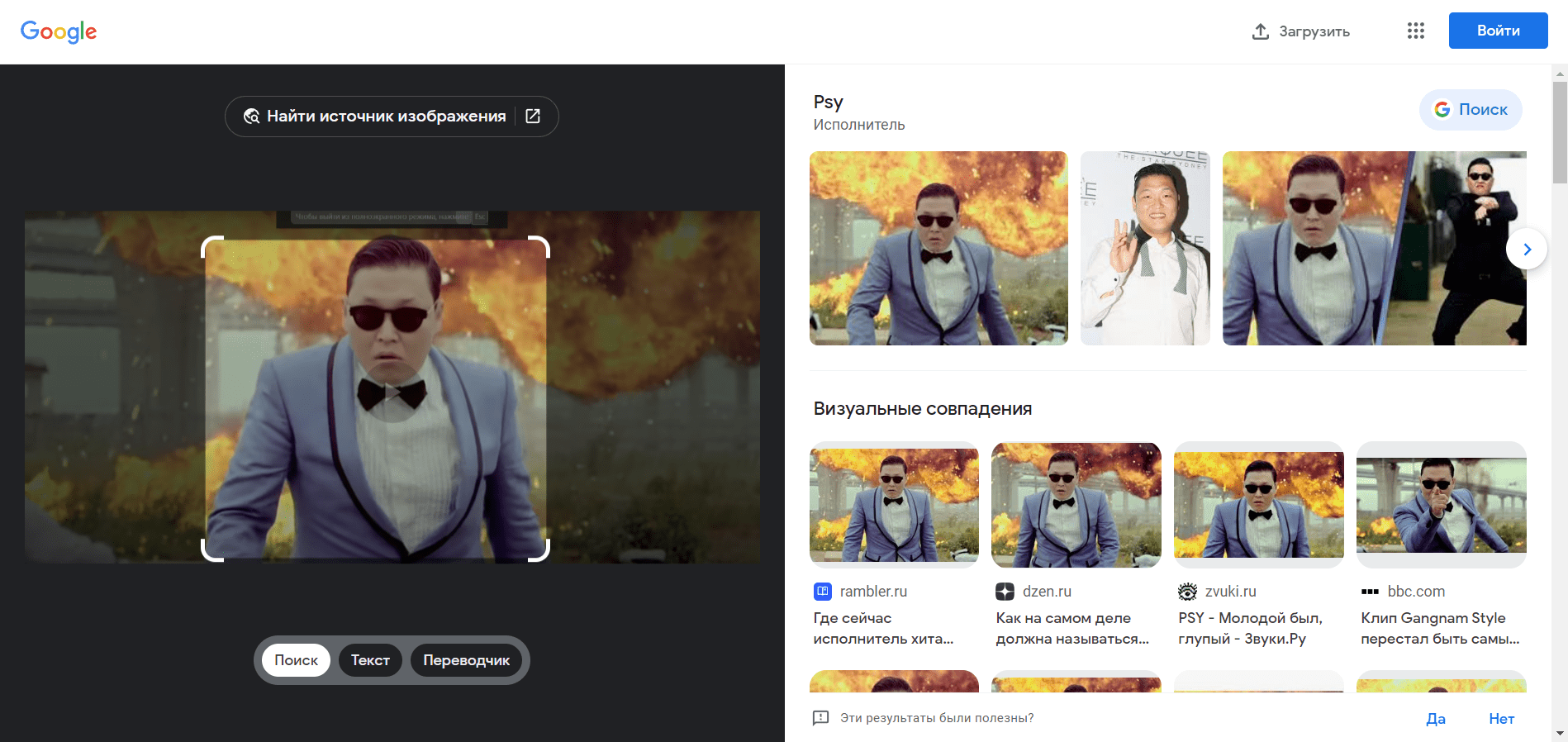Screen dimensions: 1568x742
Task: Click the upload arrow icon next to Загрузить
Action: [x=1260, y=31]
